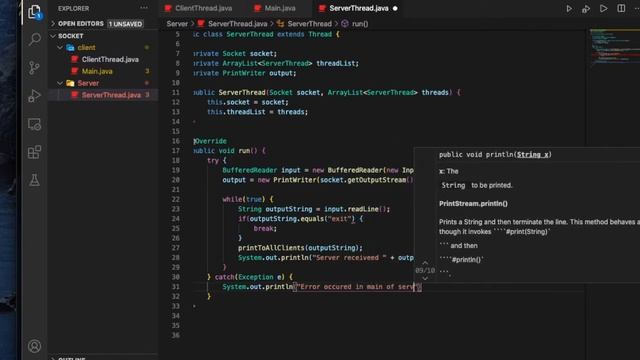640x360 pixels.
Task: Open Explorer more actions ellipsis
Action: coord(144,8)
